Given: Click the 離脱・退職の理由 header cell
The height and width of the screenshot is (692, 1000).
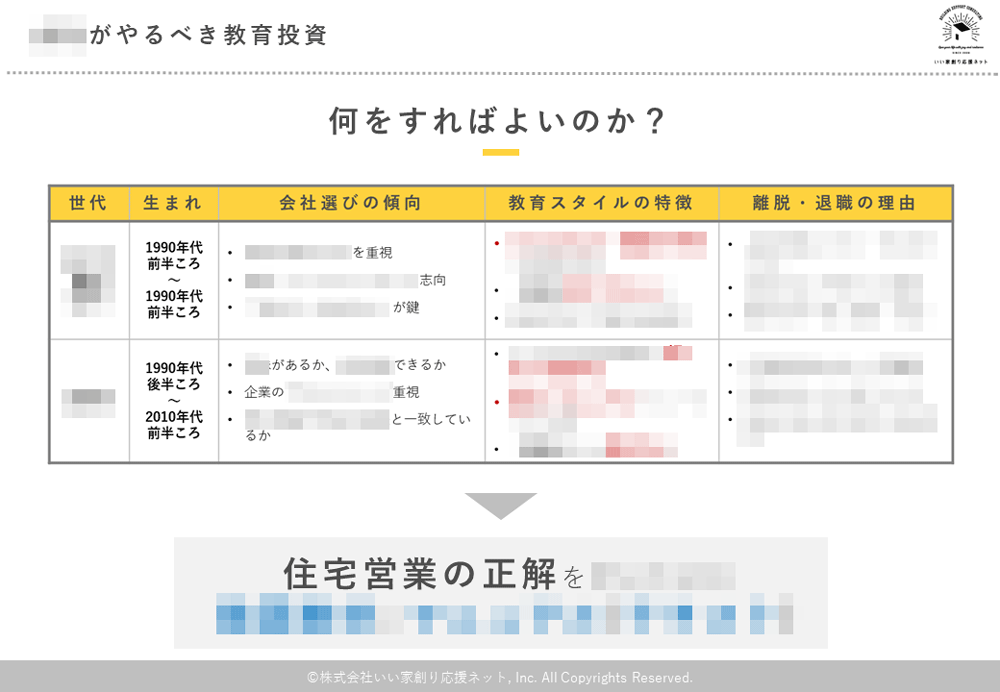Looking at the screenshot, I should tap(835, 203).
